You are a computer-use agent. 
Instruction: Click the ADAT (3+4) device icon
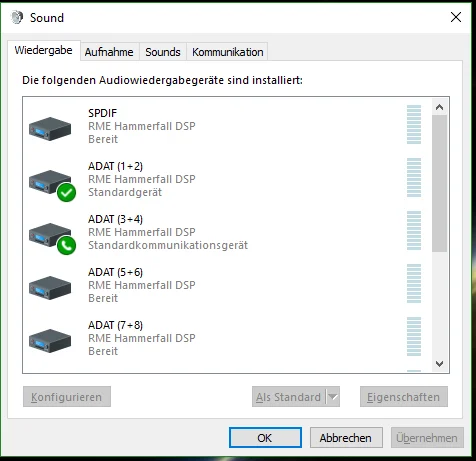pos(50,235)
